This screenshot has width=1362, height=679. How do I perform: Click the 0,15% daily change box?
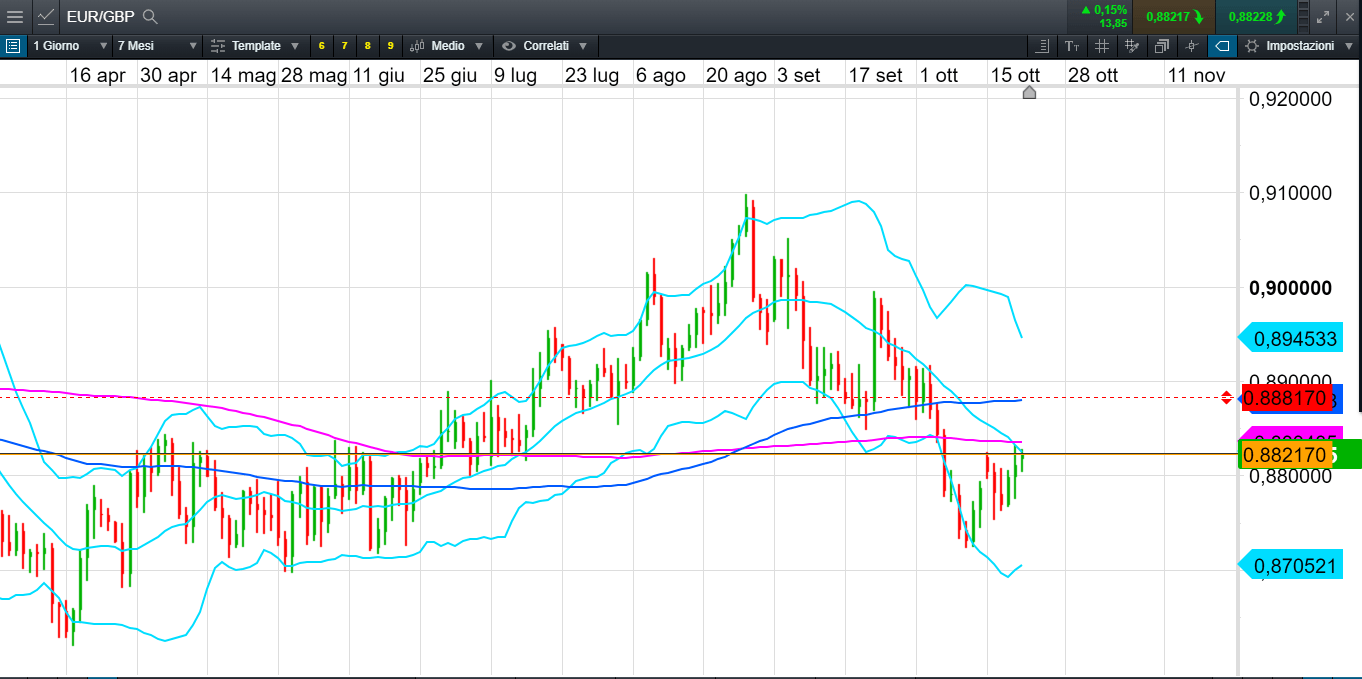coord(1100,16)
